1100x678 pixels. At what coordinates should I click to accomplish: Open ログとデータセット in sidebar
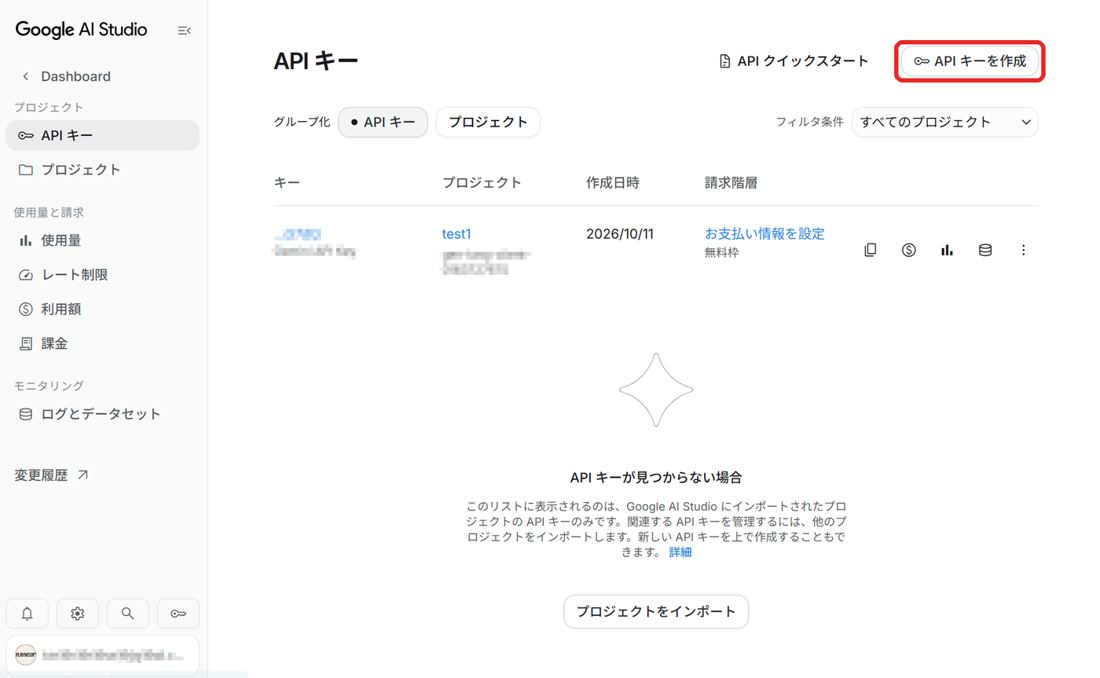102,413
